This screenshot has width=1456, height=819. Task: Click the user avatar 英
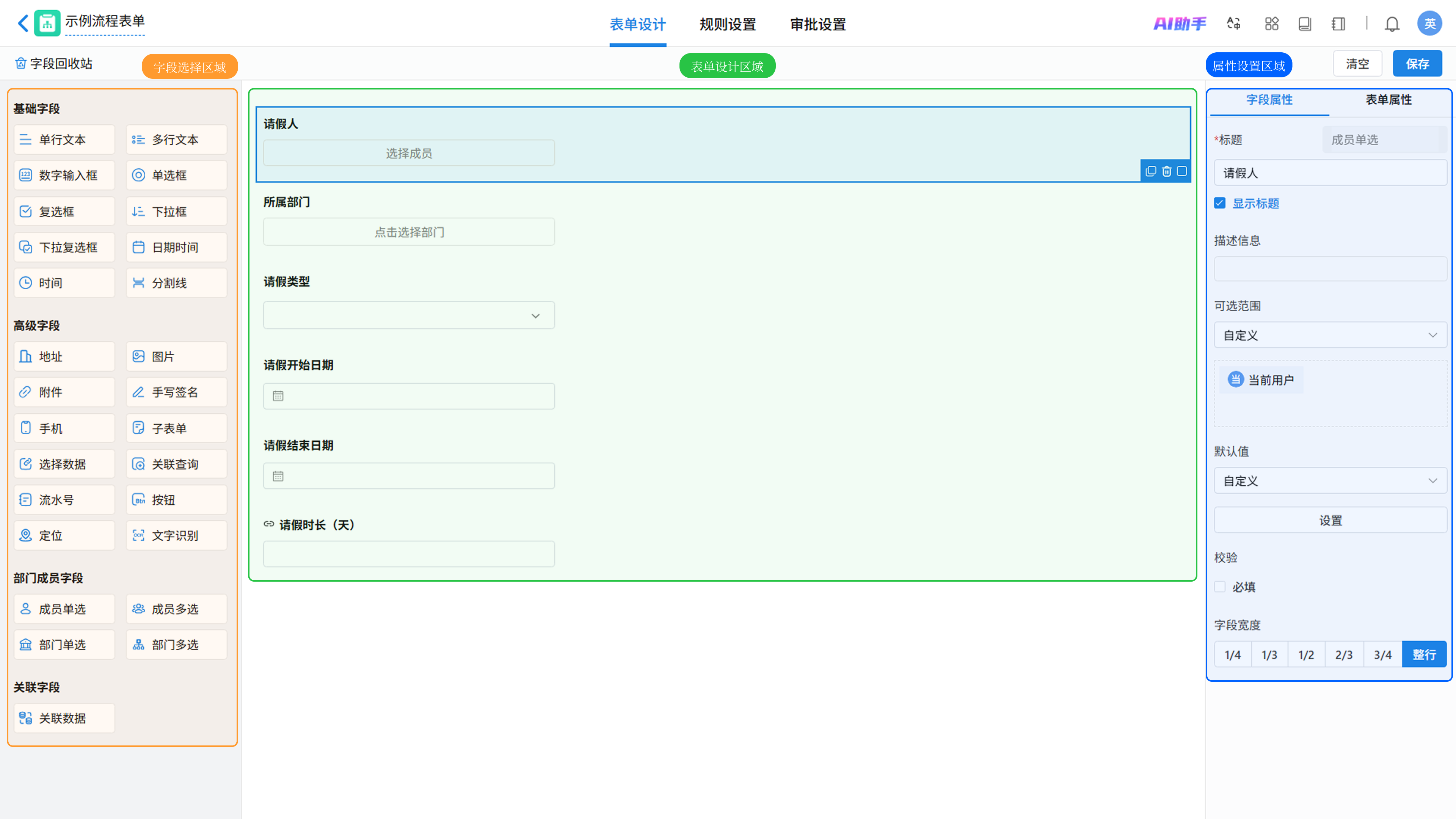tap(1429, 24)
